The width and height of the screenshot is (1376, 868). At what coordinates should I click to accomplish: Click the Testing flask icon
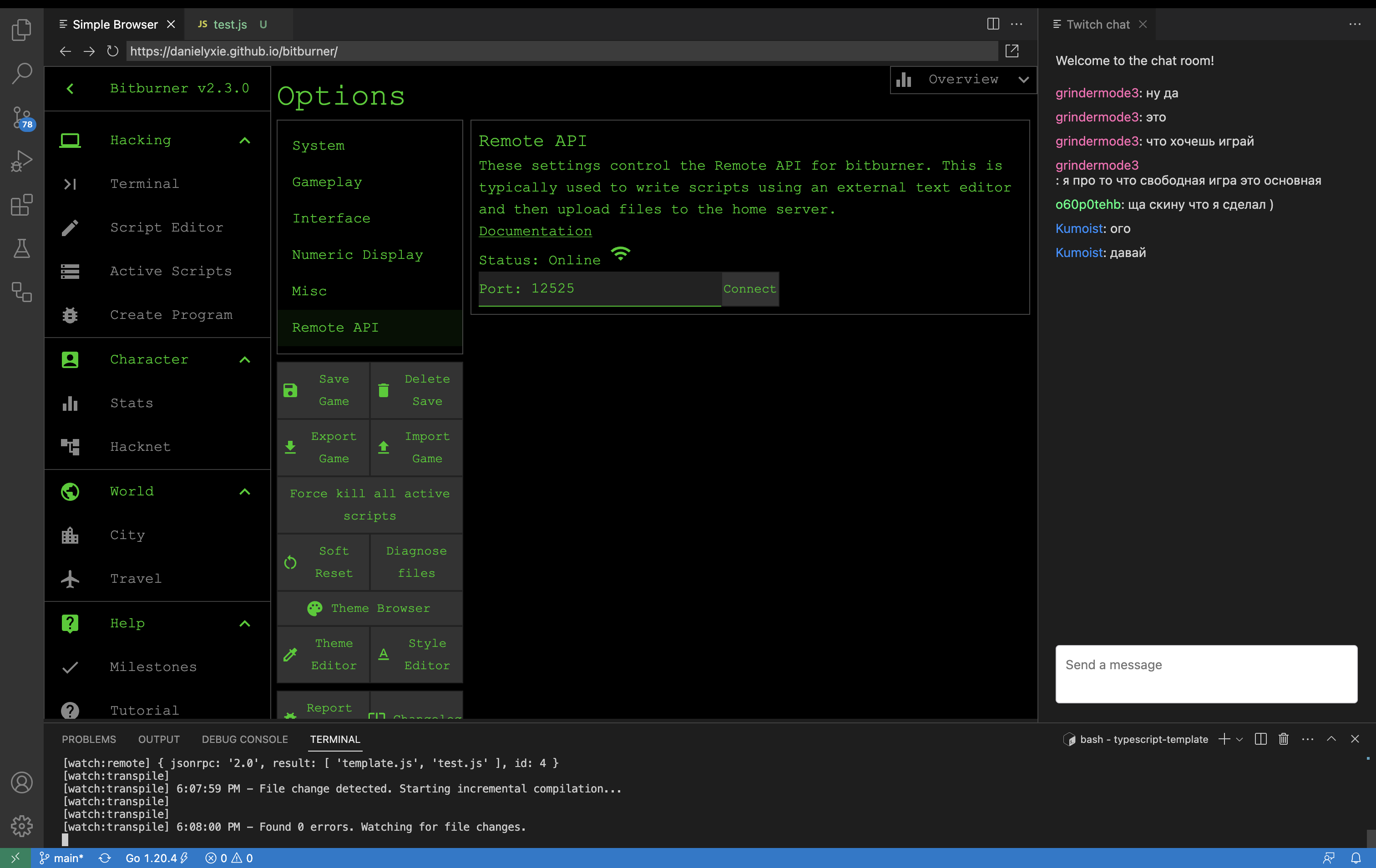[x=22, y=248]
